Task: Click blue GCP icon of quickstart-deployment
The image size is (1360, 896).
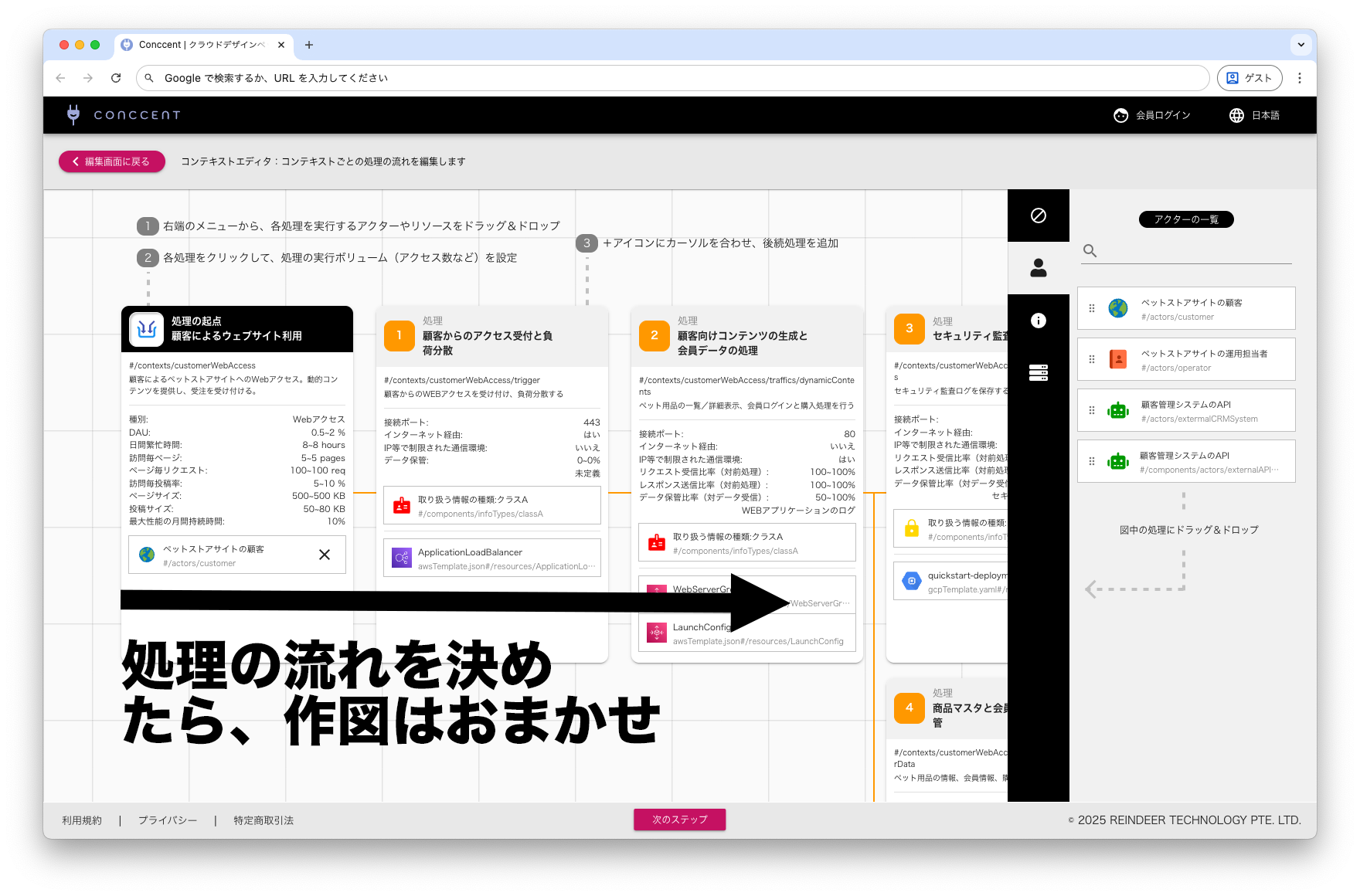Action: point(912,581)
